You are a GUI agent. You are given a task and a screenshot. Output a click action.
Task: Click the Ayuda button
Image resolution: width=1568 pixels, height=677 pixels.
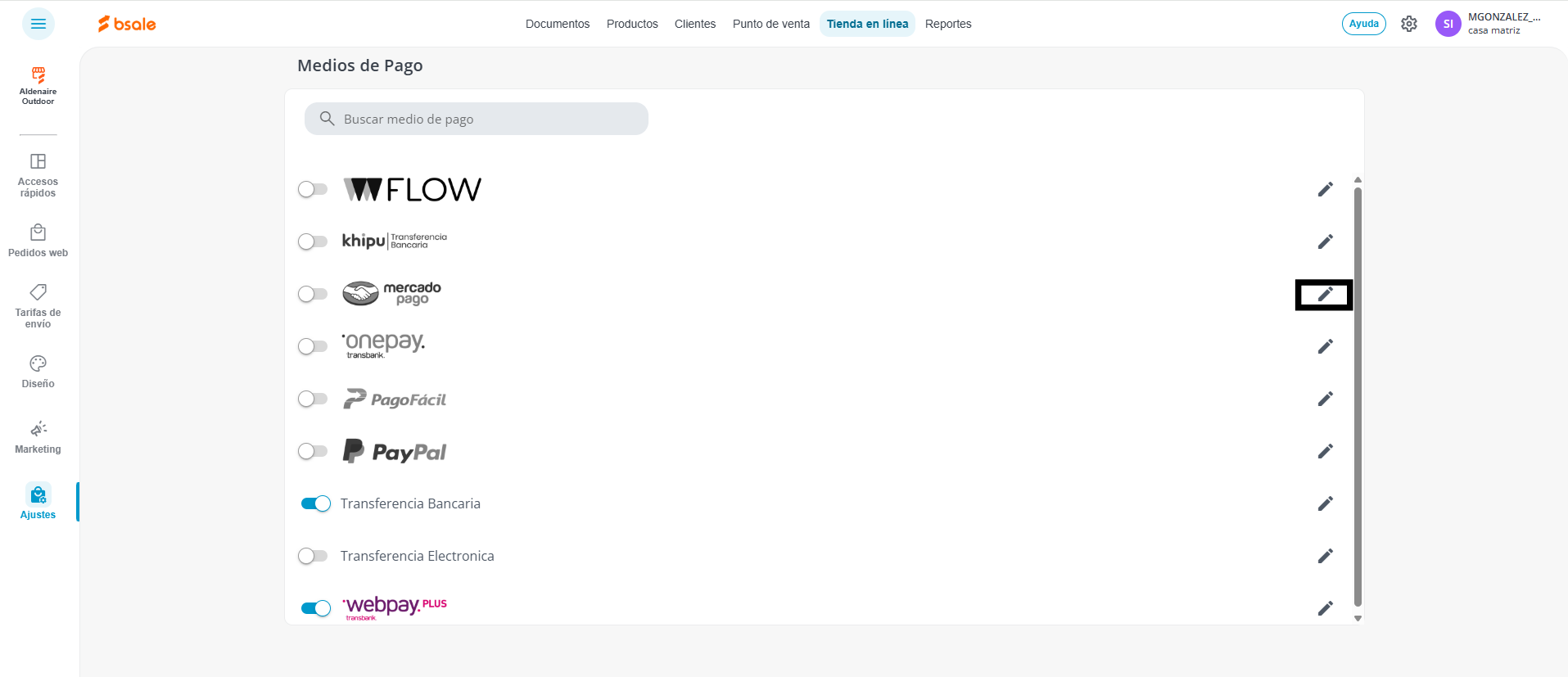tap(1364, 24)
